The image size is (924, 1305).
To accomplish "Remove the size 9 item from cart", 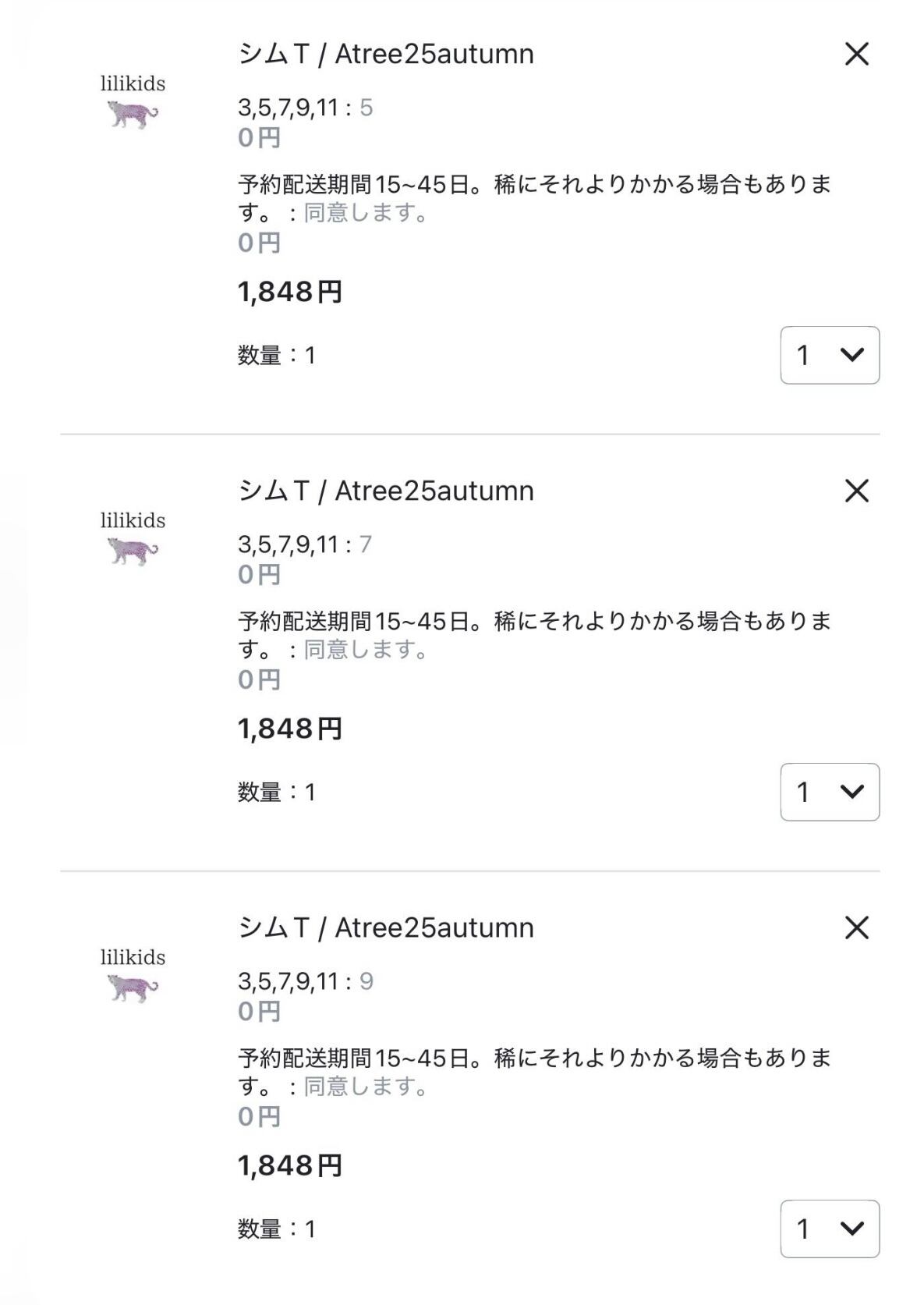I will (x=856, y=928).
